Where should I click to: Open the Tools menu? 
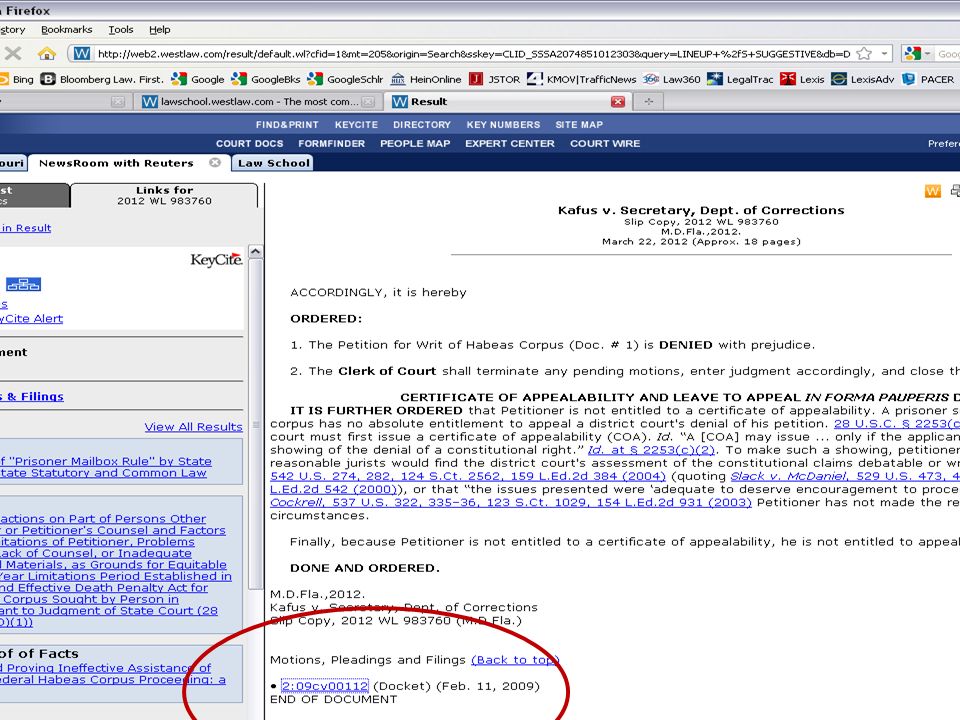121,29
